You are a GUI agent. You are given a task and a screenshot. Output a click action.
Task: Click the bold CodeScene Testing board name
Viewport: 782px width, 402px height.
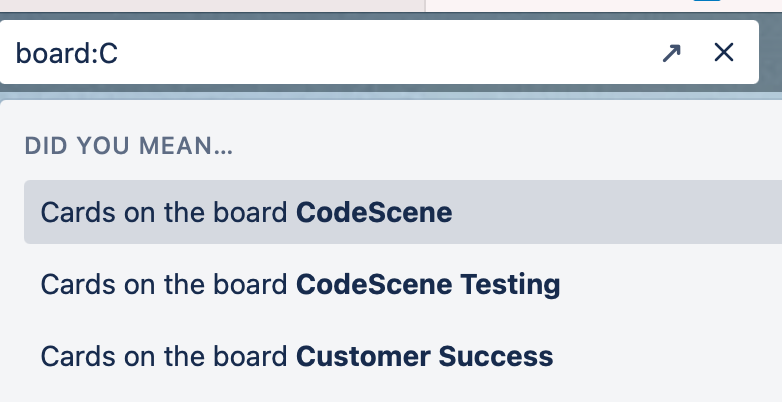click(428, 284)
